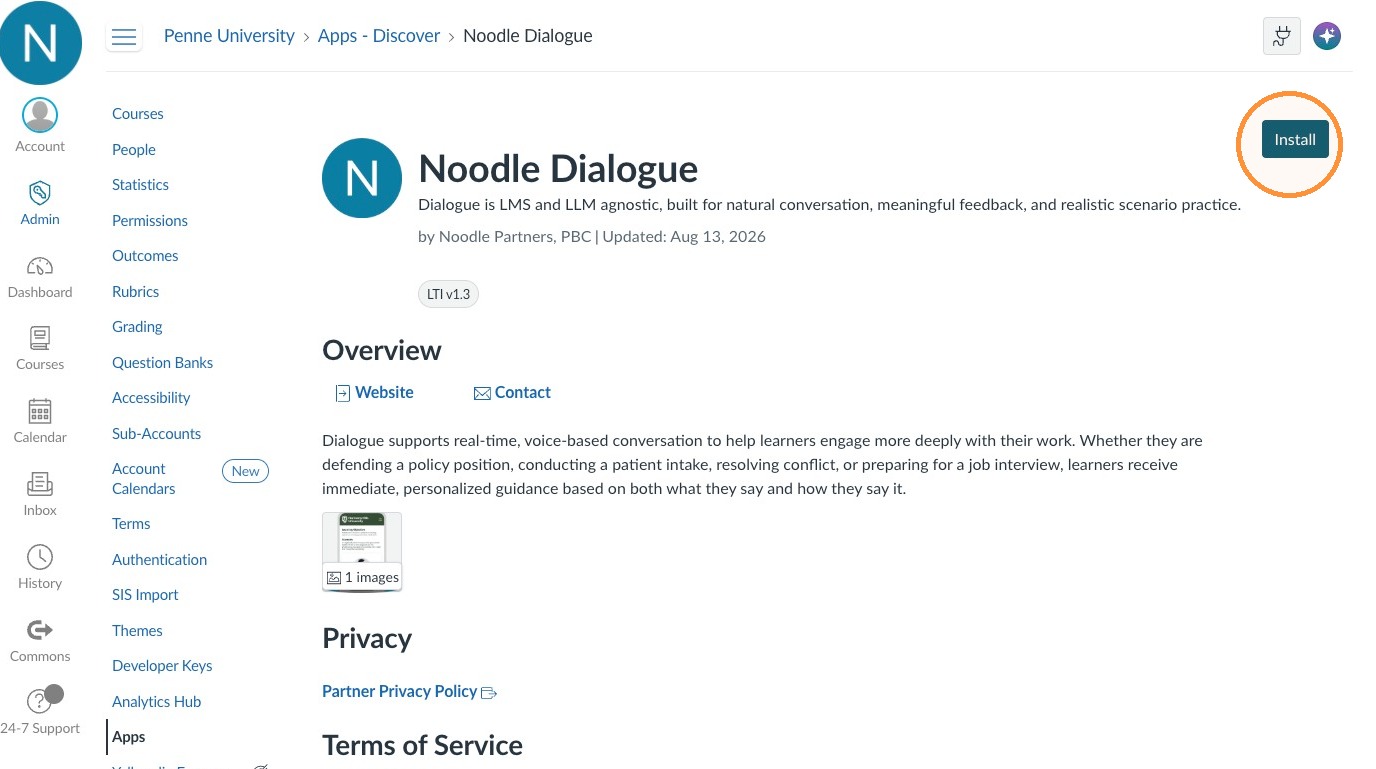This screenshot has height=769, width=1376.
Task: Open the sparkle AI assistant icon
Action: tap(1327, 37)
